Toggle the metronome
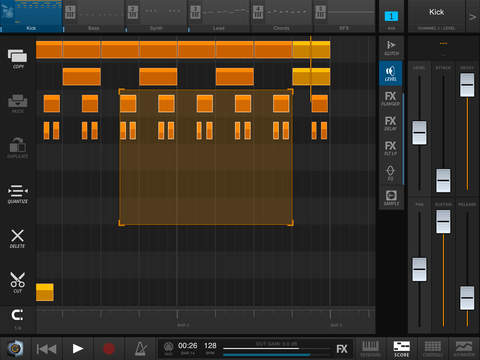The image size is (480, 360). [x=141, y=348]
